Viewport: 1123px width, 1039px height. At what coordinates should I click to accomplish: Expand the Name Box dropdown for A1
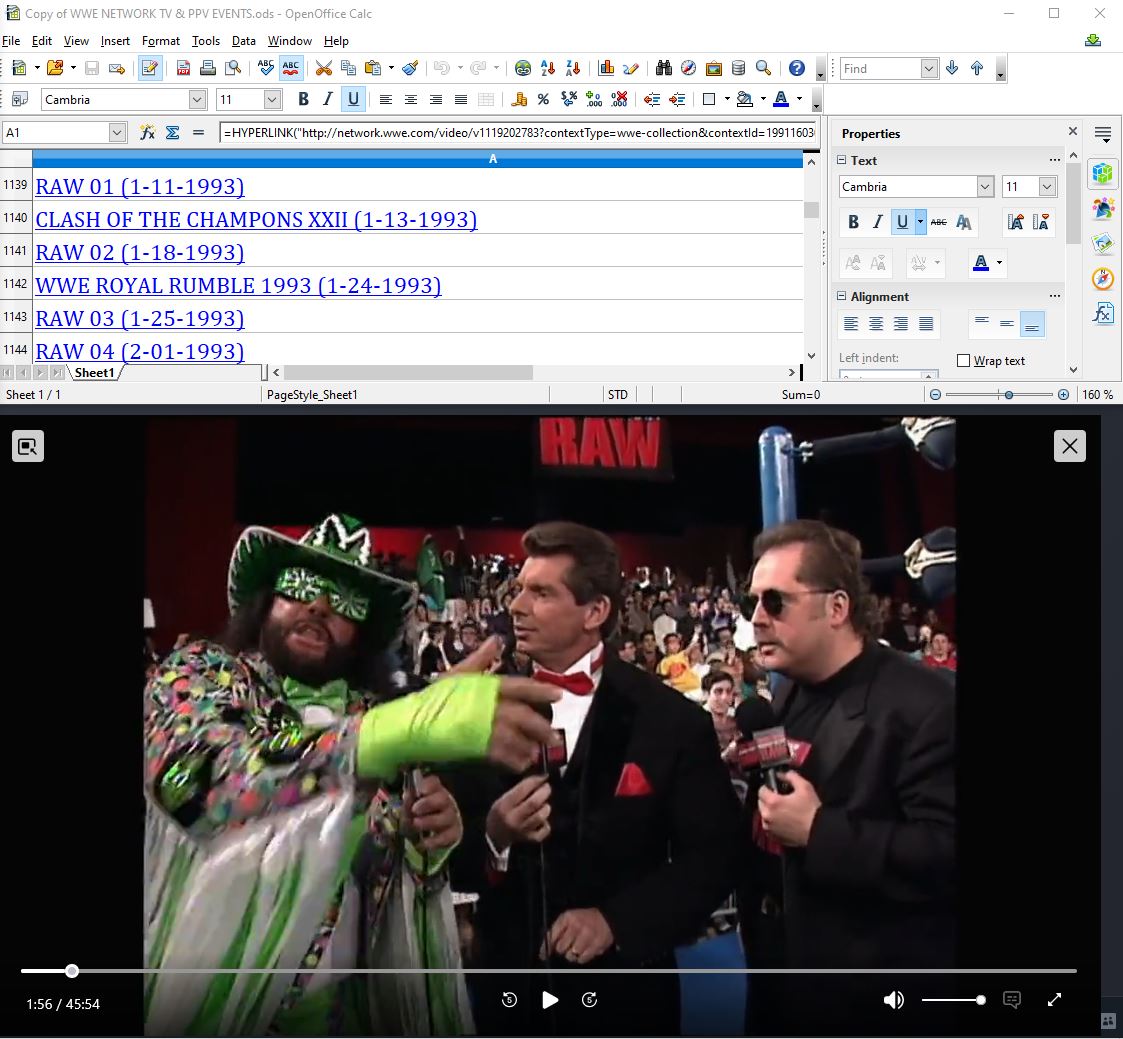117,132
